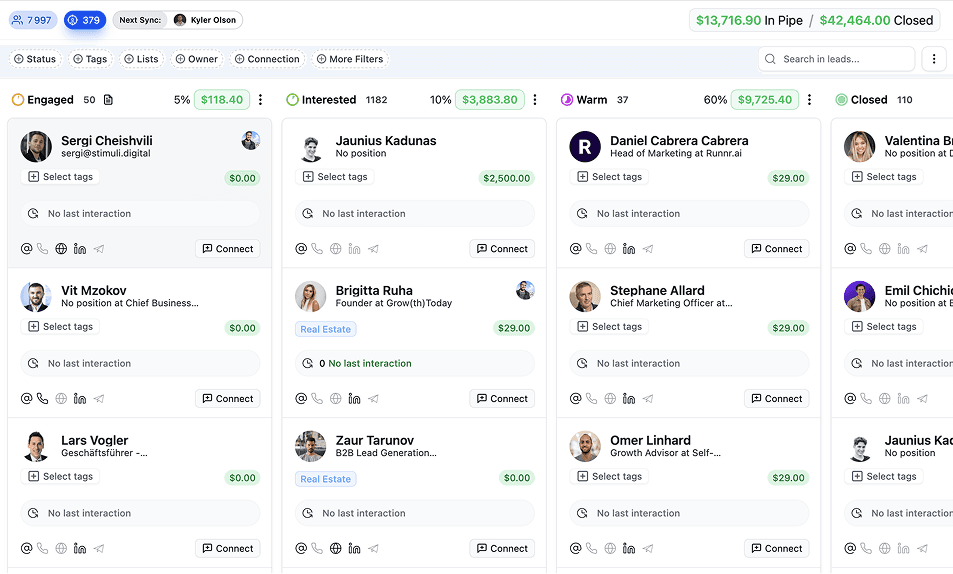Viewport: 953px width, 574px height.
Task: Open Stephane Allard's LinkedIn icon
Action: coord(629,399)
